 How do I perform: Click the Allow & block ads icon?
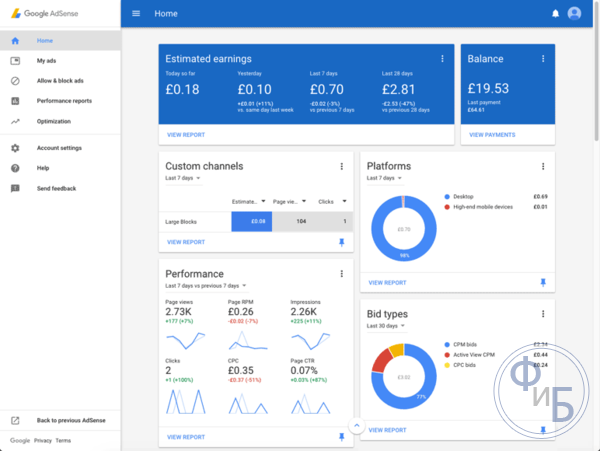point(15,81)
